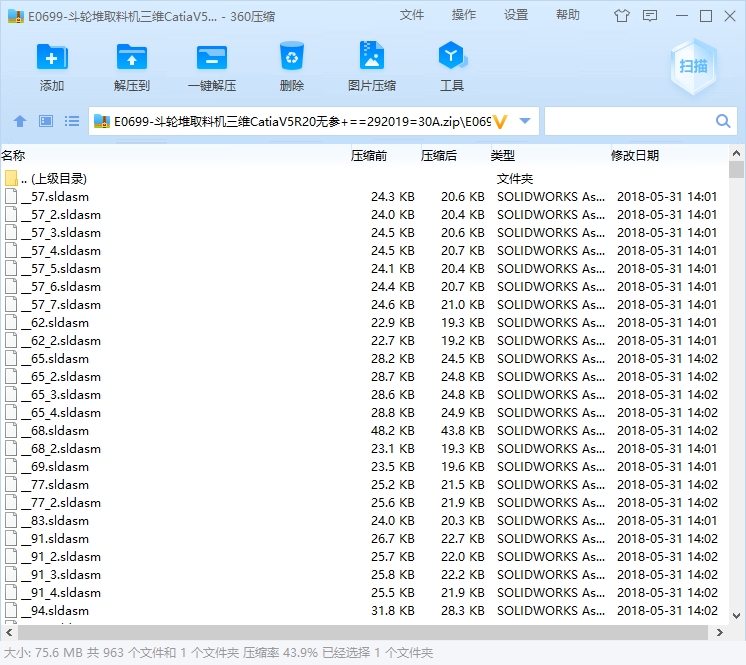Go up one level with the up arrow
The height and width of the screenshot is (665, 746).
[20, 121]
